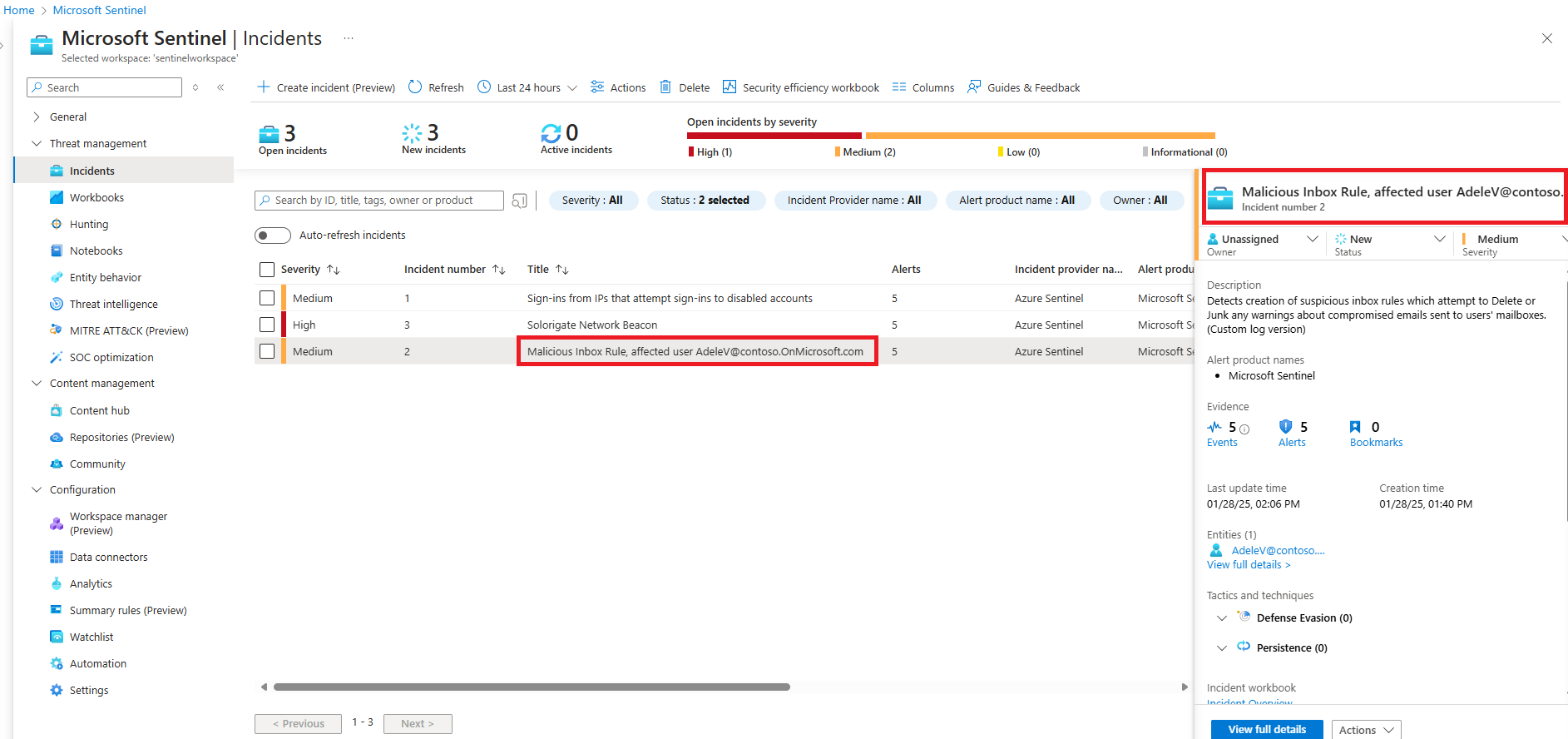
Task: Open Watchlist page
Action: point(91,637)
